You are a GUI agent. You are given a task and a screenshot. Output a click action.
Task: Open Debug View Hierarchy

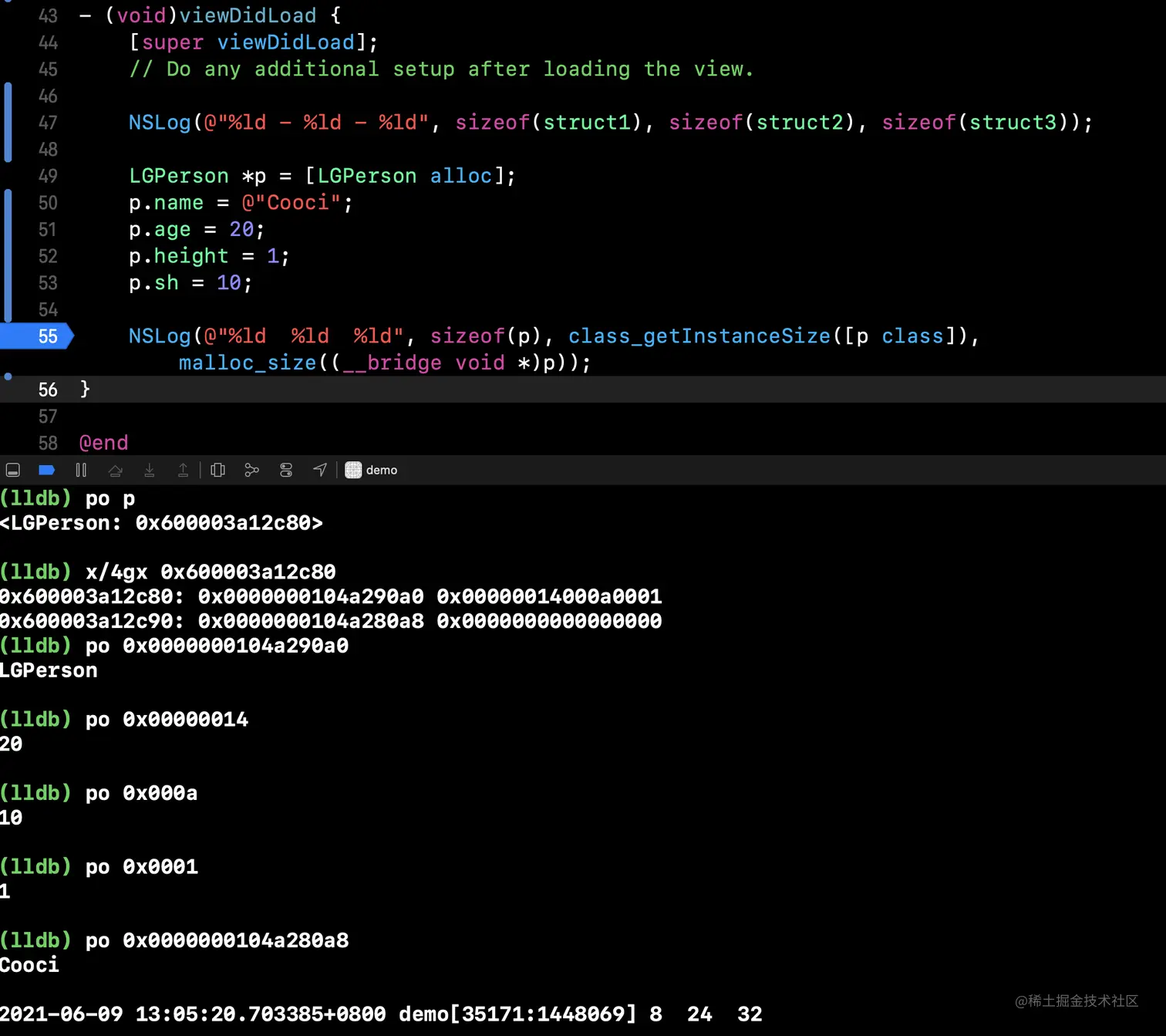[218, 470]
